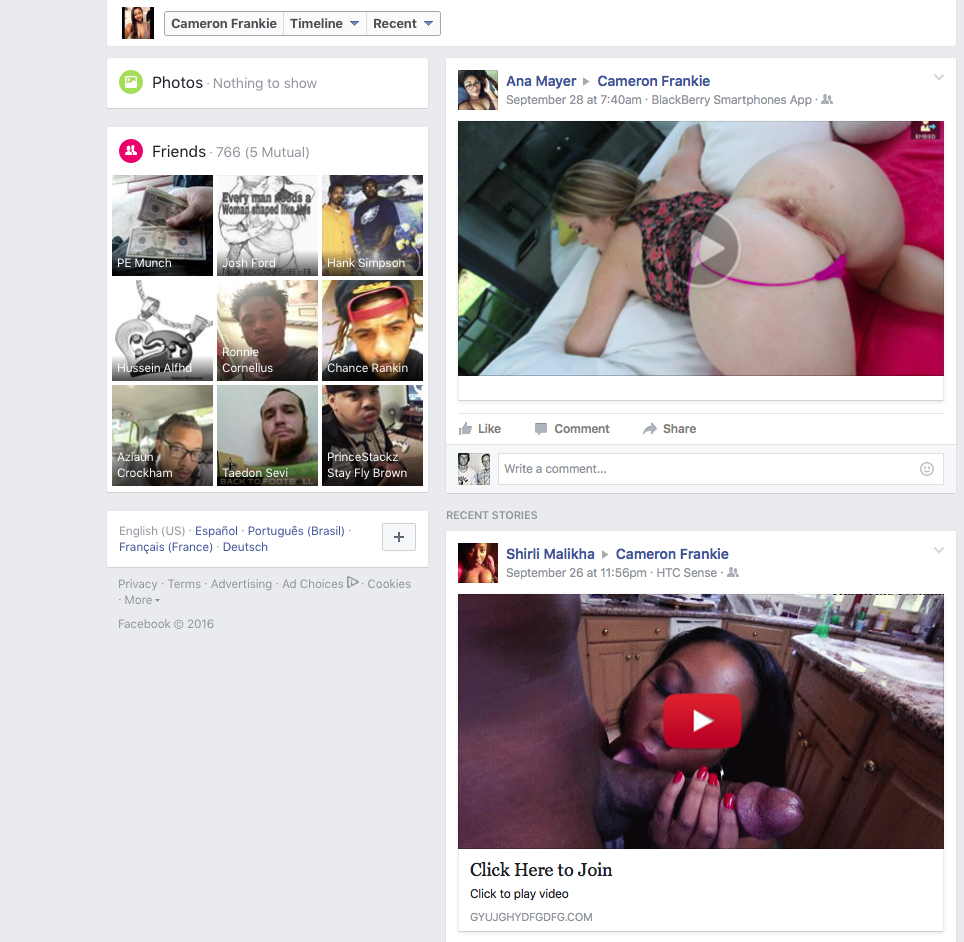
Task: Switch the language to Español
Action: [216, 530]
